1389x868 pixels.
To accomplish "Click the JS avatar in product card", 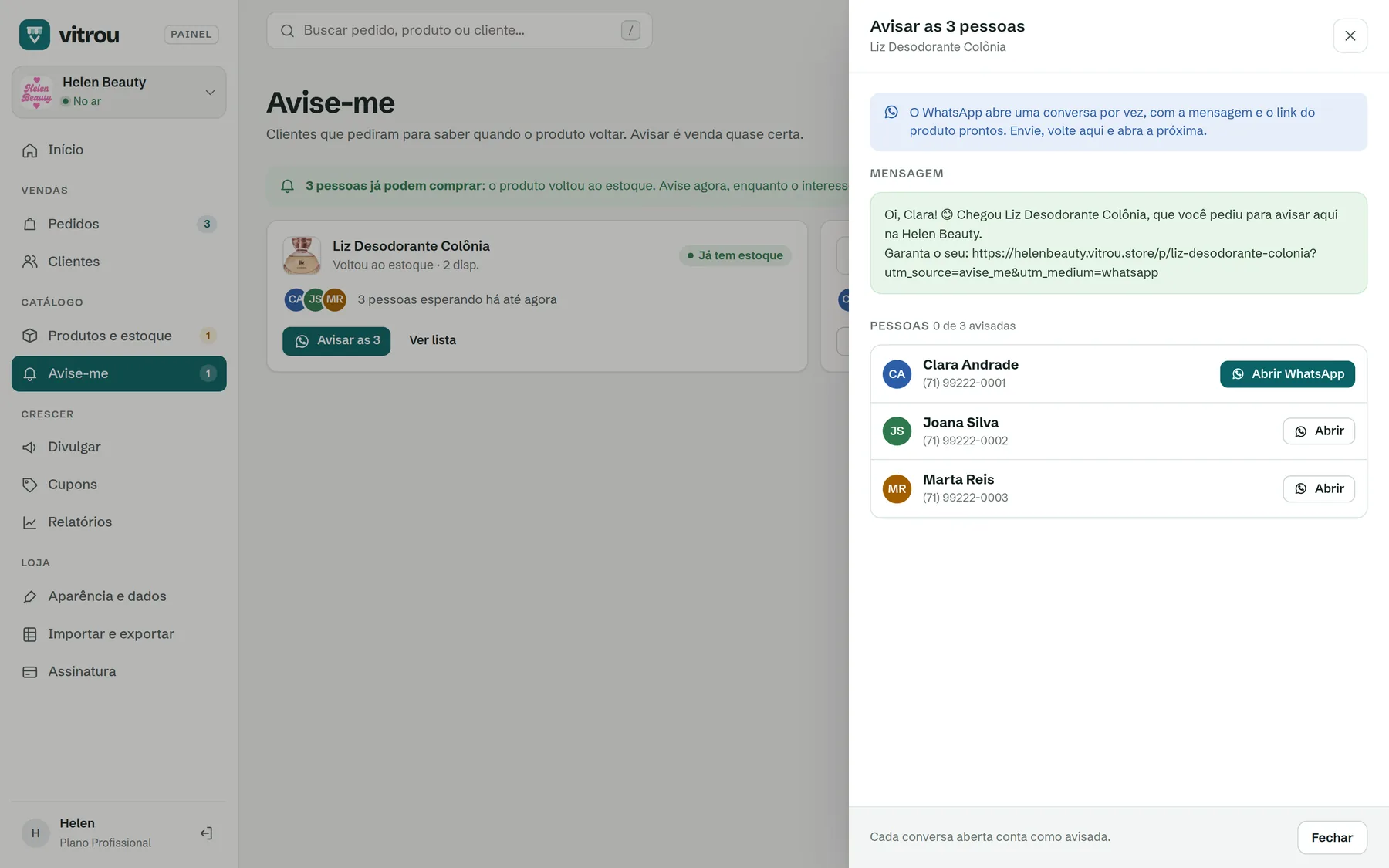I will point(315,299).
